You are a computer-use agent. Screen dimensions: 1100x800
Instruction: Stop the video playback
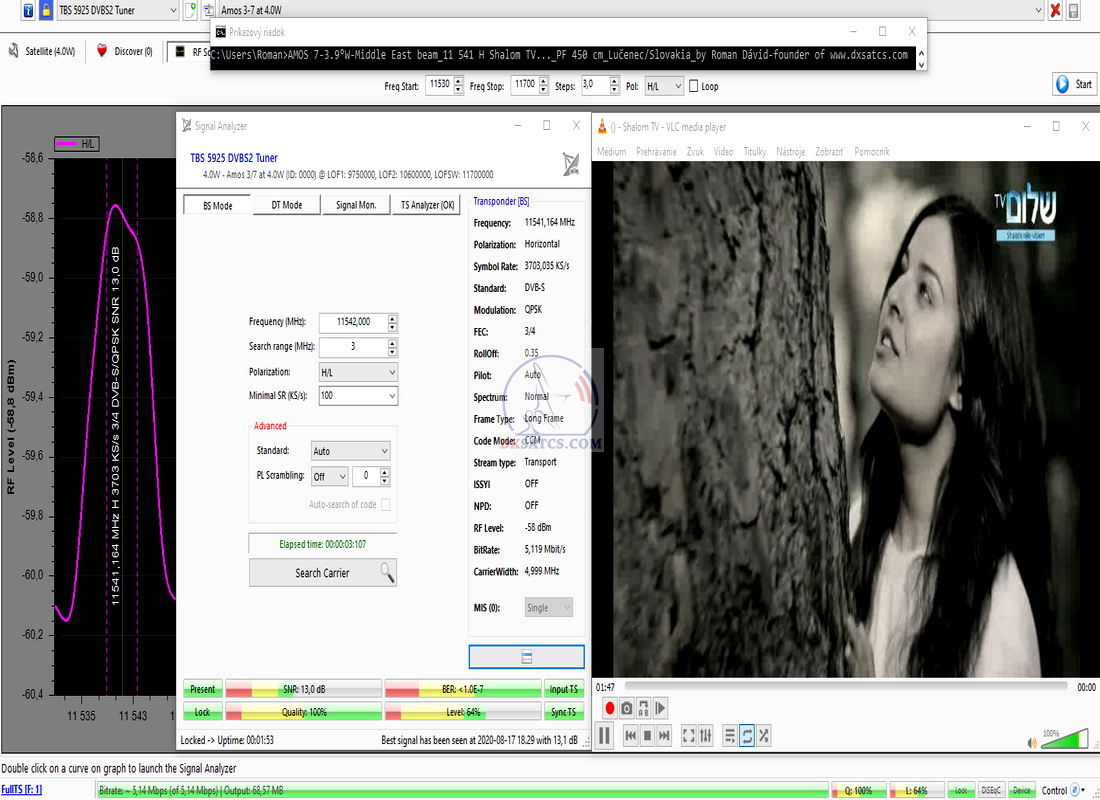[647, 736]
